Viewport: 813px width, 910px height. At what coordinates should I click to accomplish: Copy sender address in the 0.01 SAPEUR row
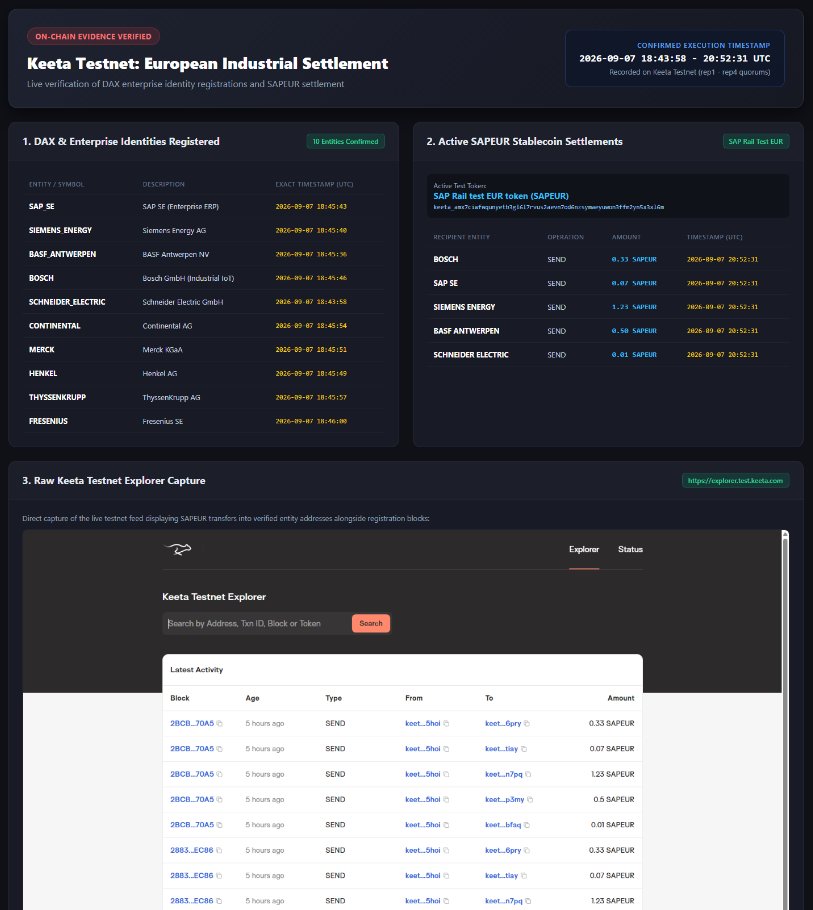pos(446,825)
